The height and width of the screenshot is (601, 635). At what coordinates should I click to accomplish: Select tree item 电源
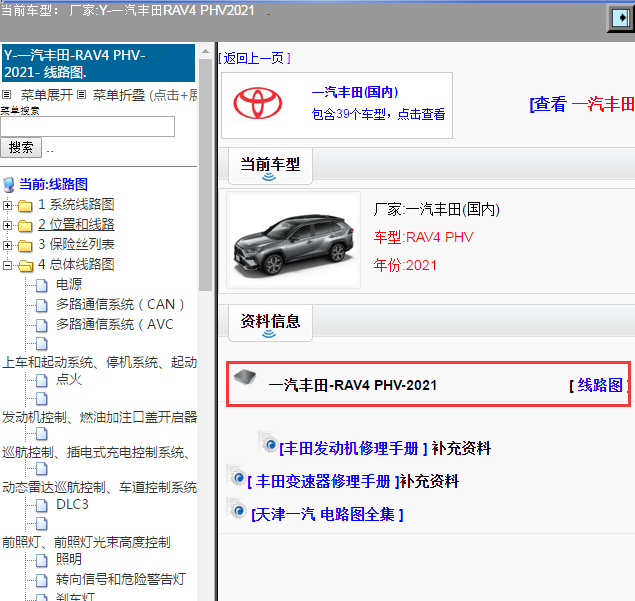coord(69,284)
